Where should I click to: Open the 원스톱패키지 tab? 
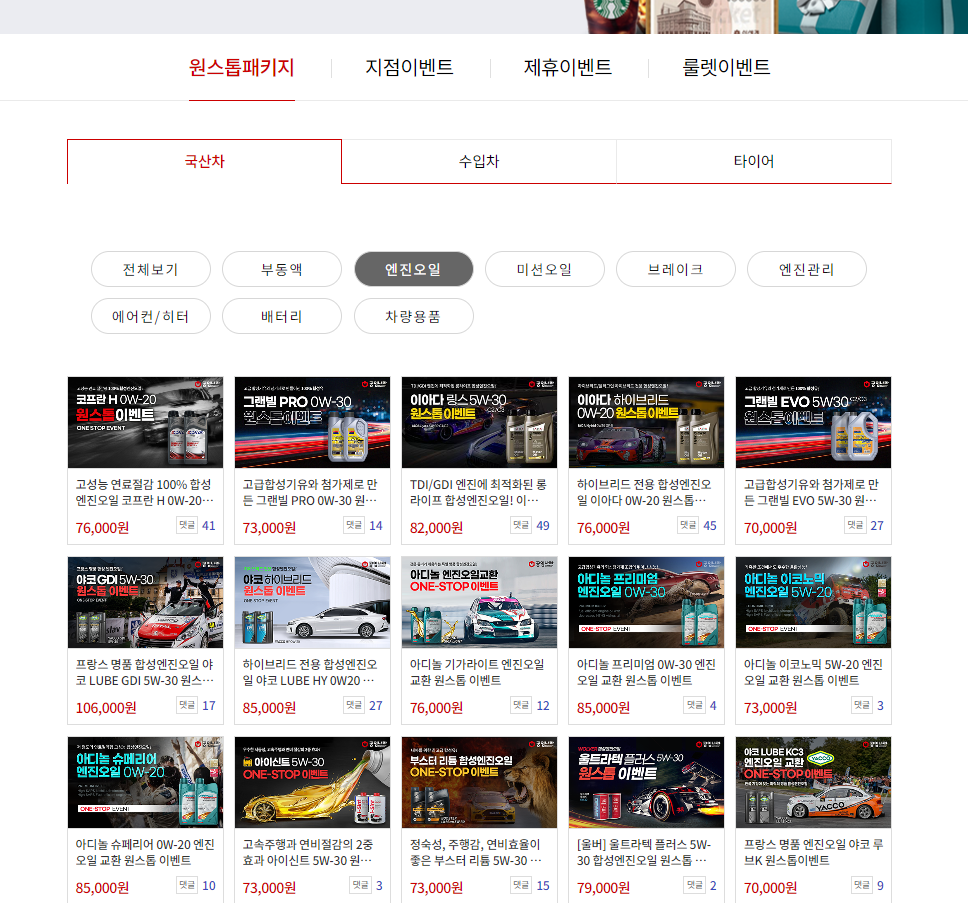241,67
